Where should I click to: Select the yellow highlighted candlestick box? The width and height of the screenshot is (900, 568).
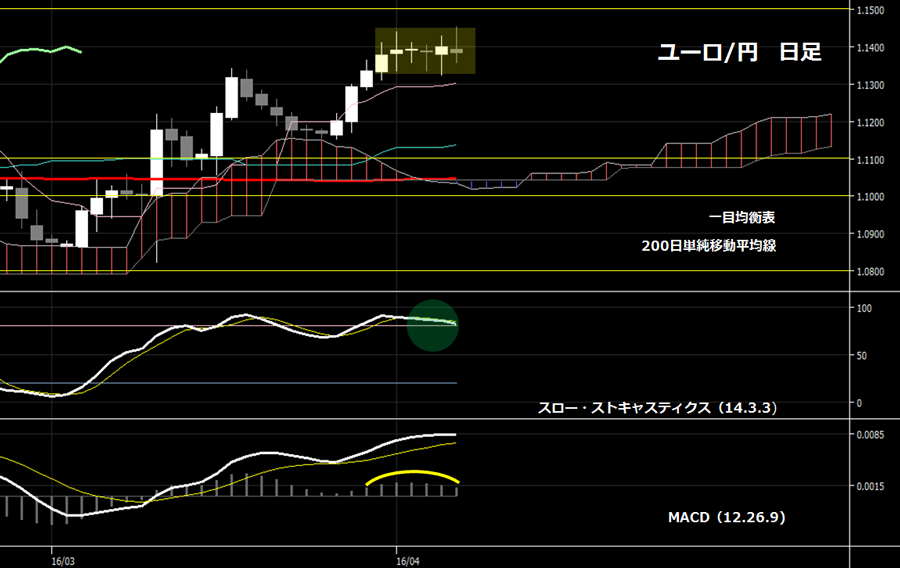coord(424,50)
